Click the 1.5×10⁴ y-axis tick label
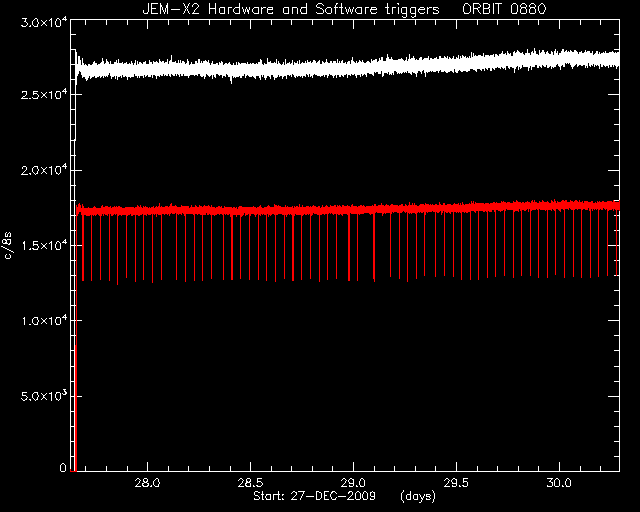 [x=44, y=245]
